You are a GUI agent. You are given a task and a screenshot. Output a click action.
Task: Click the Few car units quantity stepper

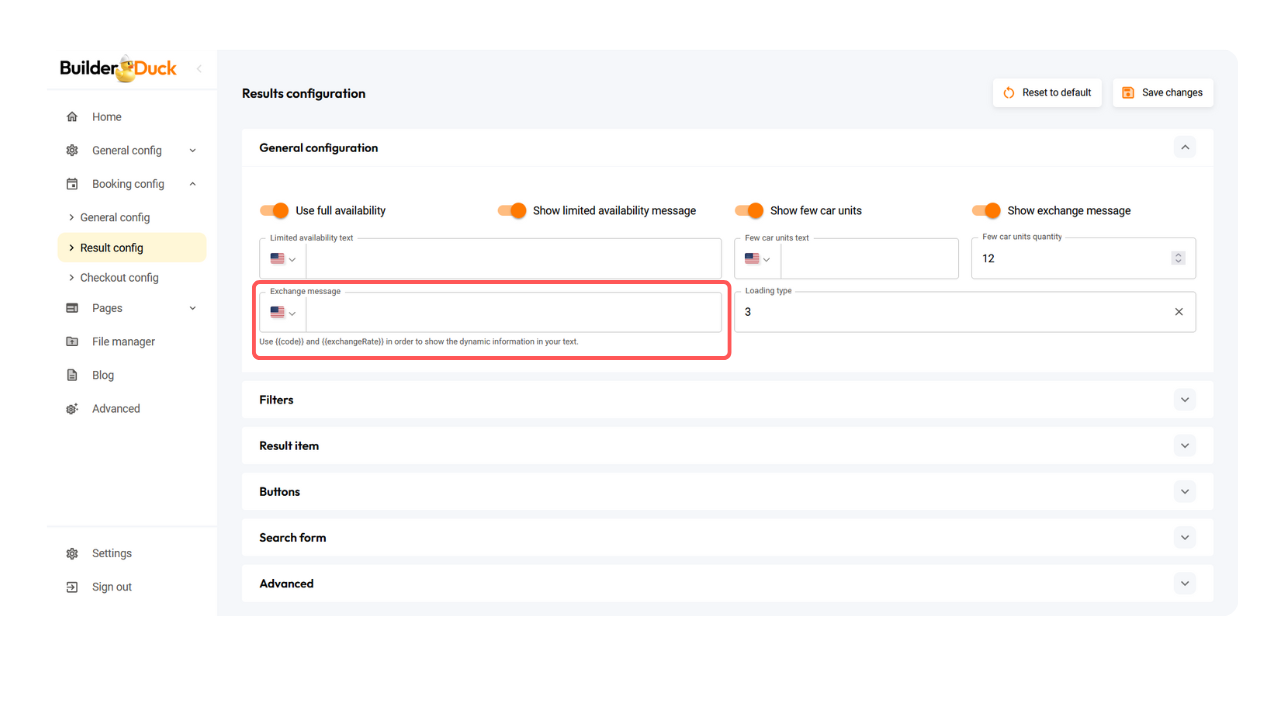(x=1178, y=258)
